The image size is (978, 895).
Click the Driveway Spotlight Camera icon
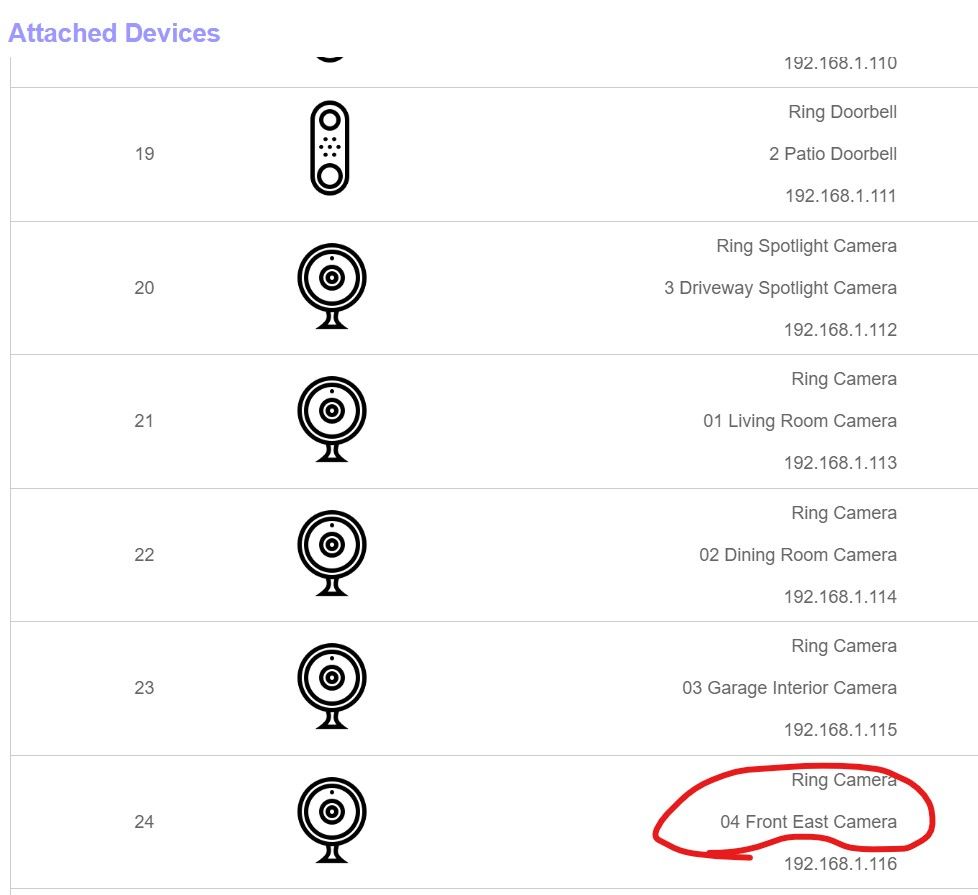tap(332, 285)
